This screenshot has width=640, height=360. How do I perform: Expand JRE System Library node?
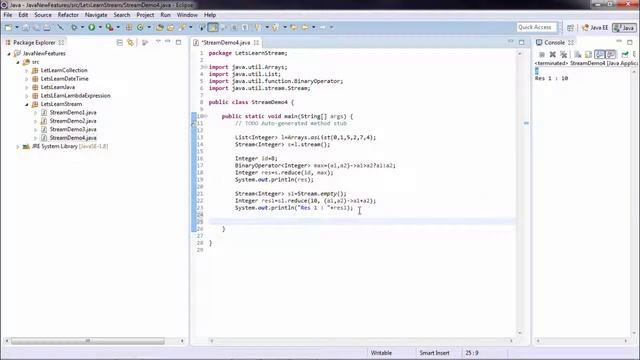pyautogui.click(x=18, y=147)
